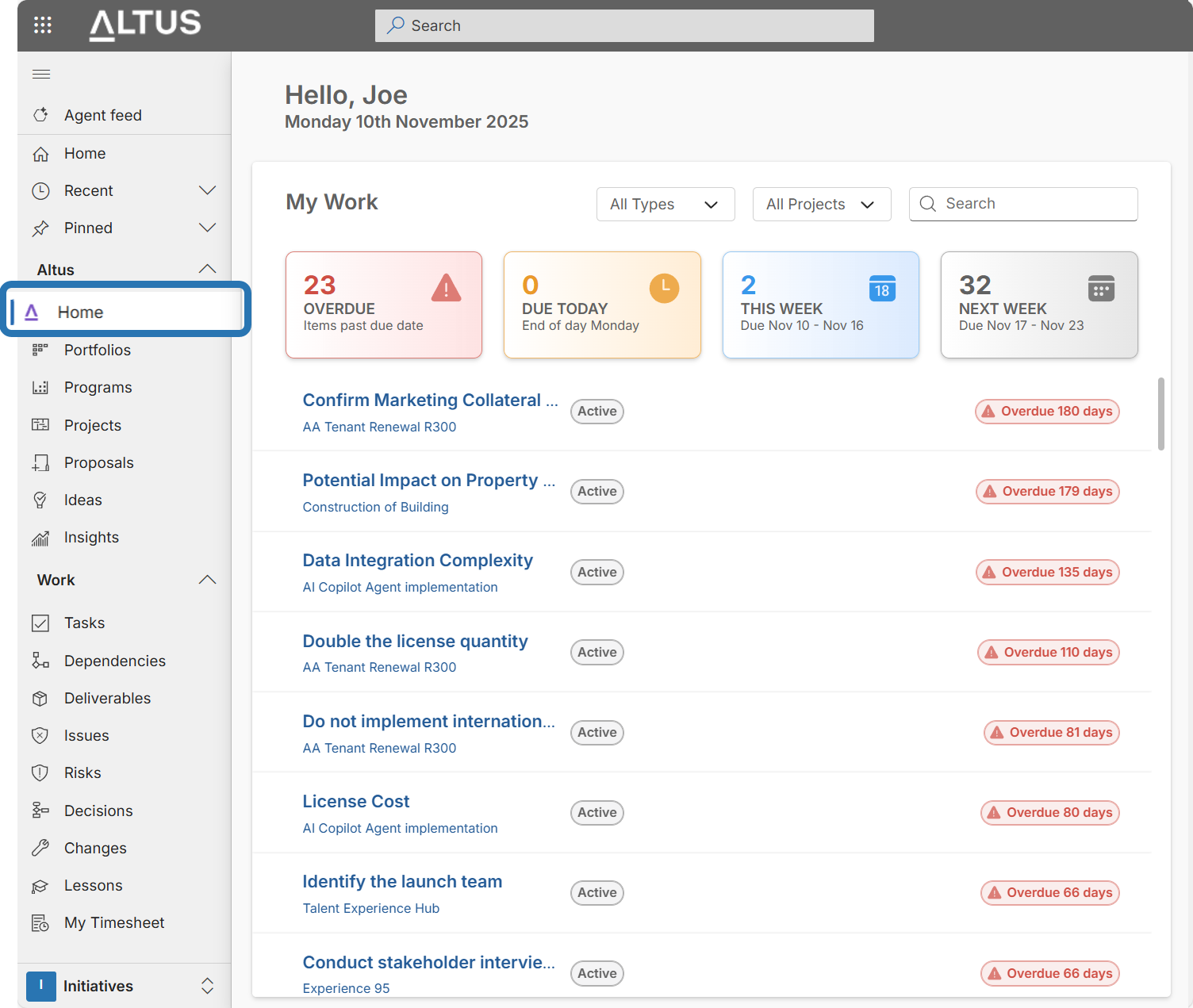This screenshot has width=1193, height=1008.
Task: Open the Insights chart icon
Action: point(40,538)
